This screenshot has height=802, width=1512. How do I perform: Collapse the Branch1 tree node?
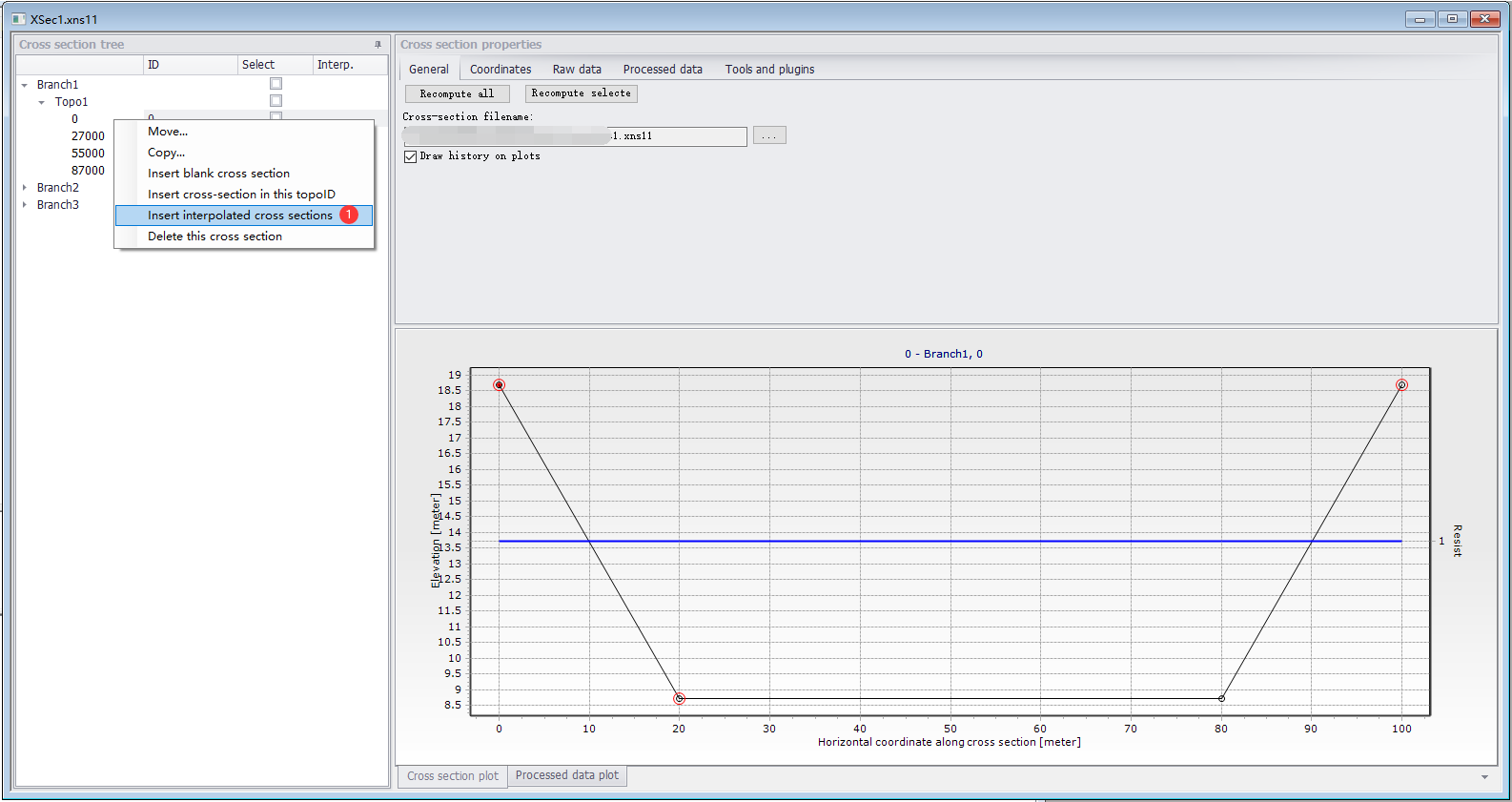(x=25, y=85)
